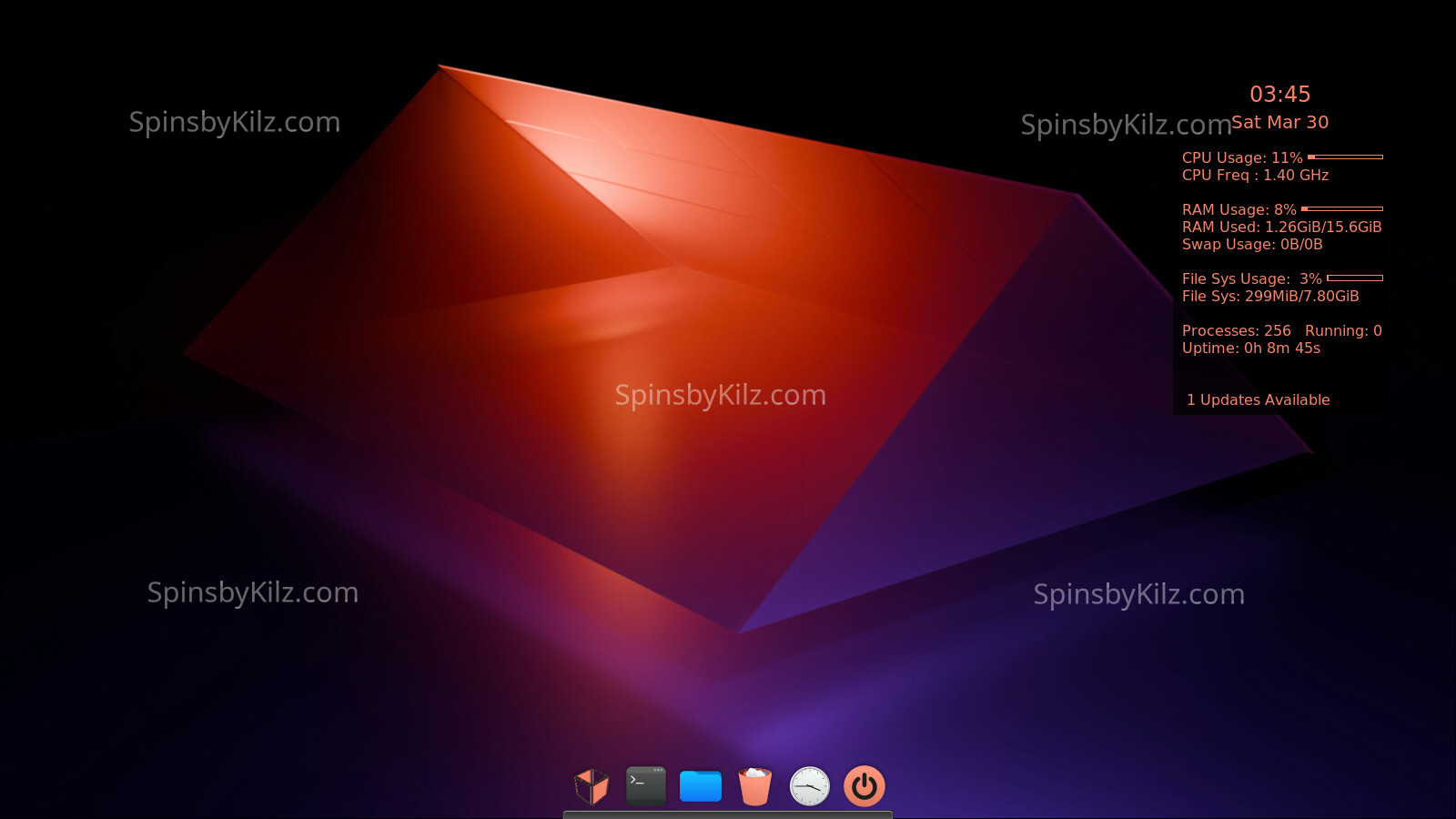
Task: Click the Running: 0 counter
Action: [1343, 331]
